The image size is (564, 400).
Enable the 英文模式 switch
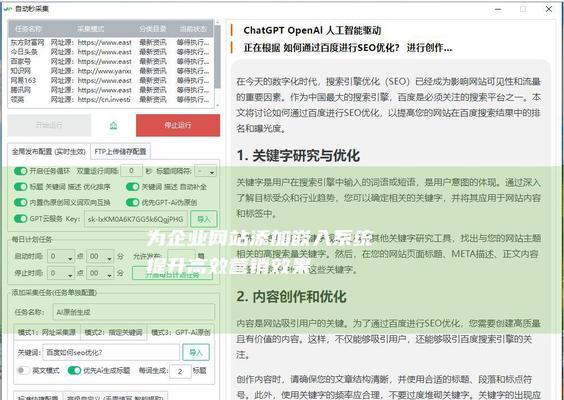[23, 370]
